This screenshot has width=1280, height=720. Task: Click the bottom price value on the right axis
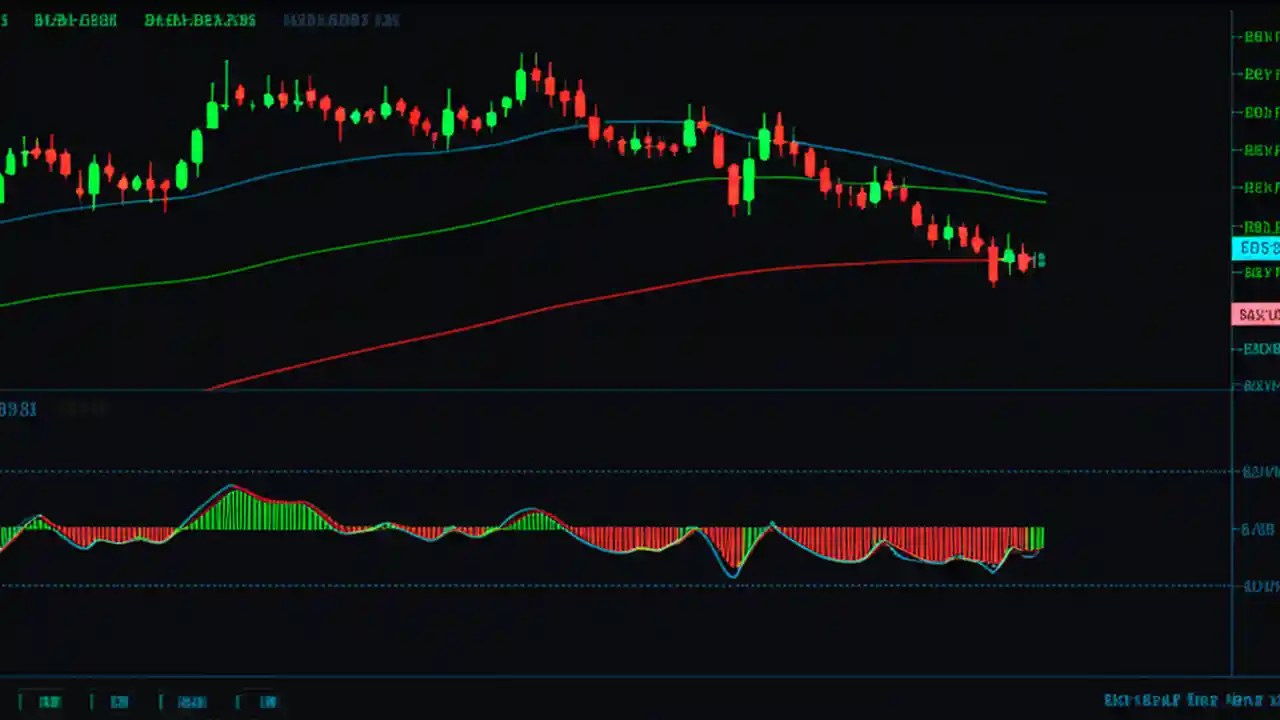[1256, 384]
